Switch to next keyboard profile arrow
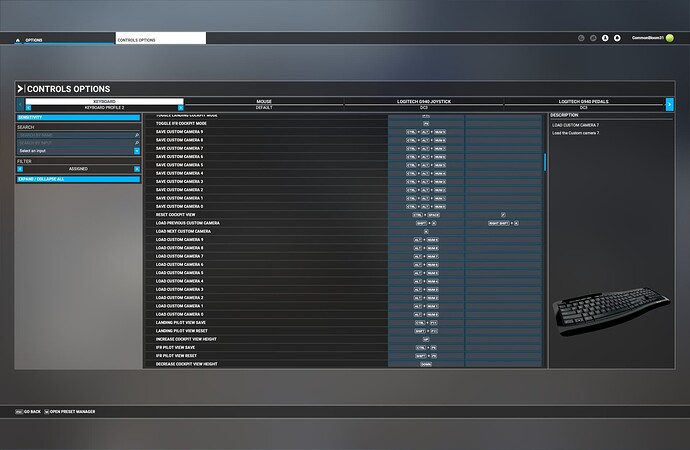This screenshot has height=450, width=690. (180, 107)
